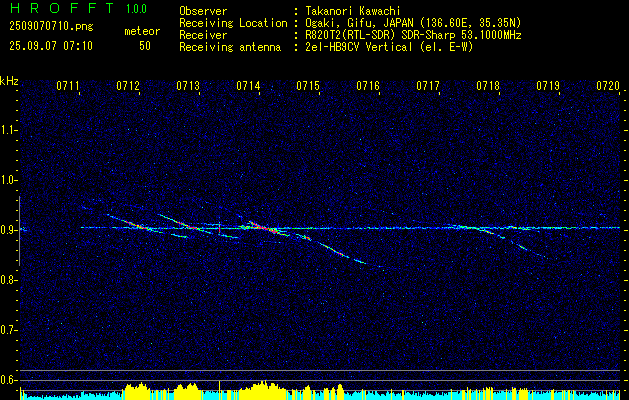Select the 0.7 kHz axis label
This screenshot has width=629, height=400.
click(x=8, y=330)
